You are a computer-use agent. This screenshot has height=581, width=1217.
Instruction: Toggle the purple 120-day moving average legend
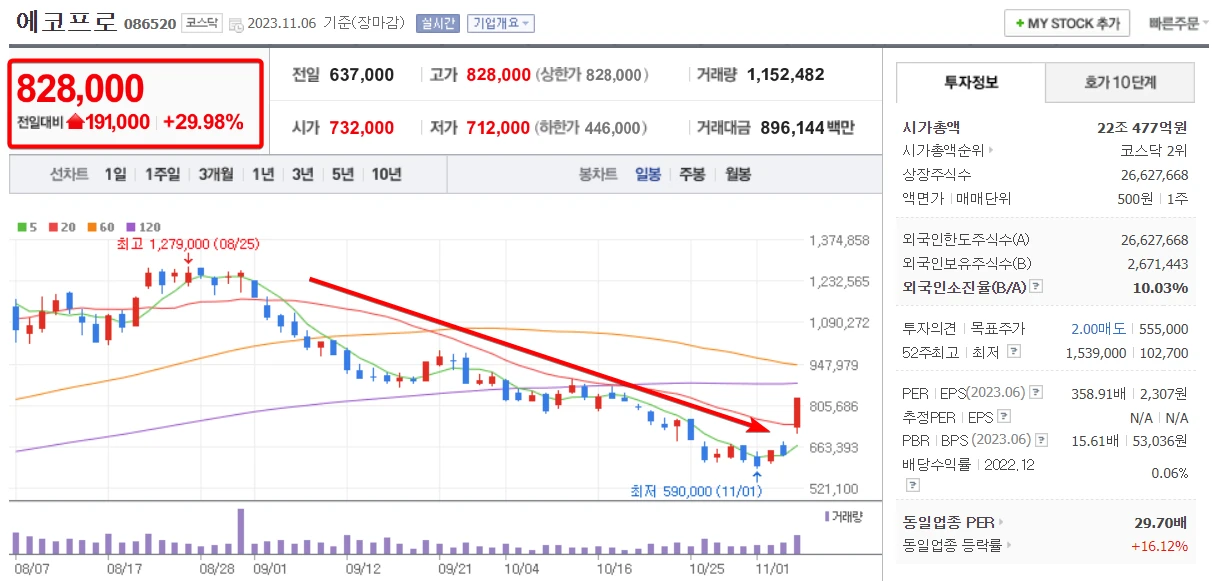pos(130,226)
